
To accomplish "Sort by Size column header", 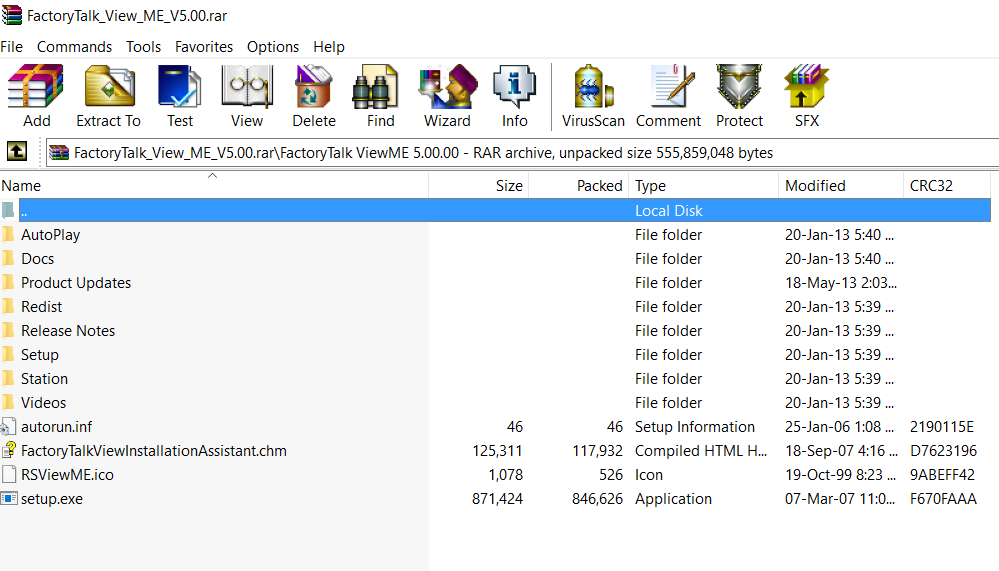I will (x=478, y=185).
